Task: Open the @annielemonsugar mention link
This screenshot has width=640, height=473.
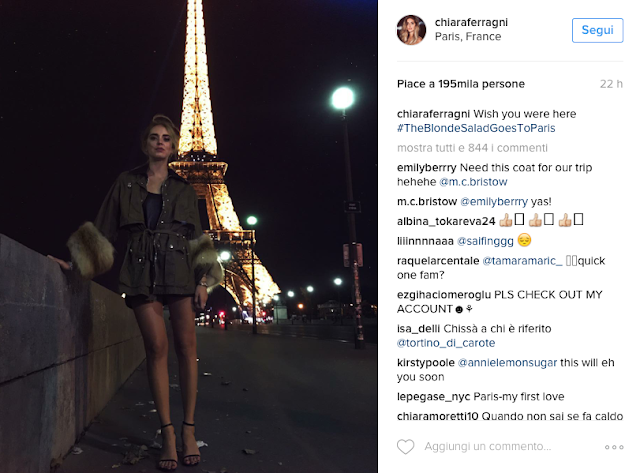Action: click(507, 363)
